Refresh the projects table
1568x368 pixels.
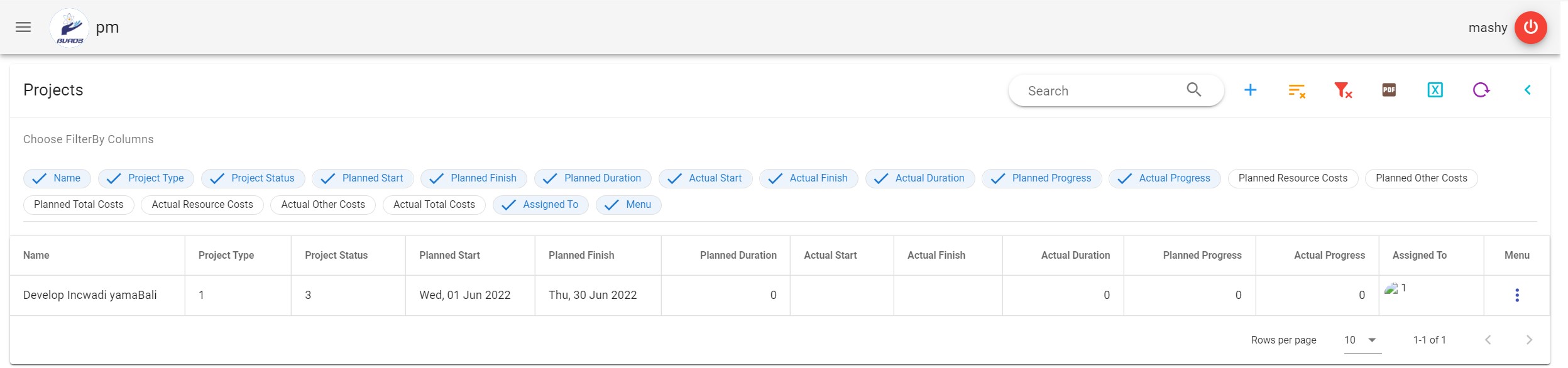click(x=1481, y=90)
